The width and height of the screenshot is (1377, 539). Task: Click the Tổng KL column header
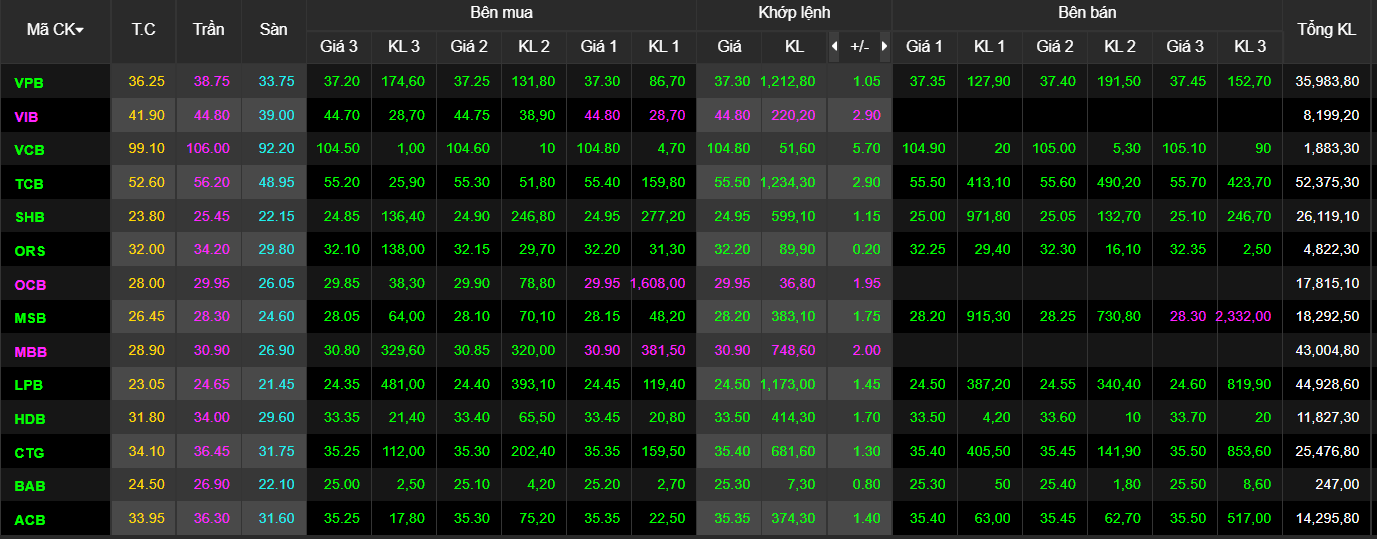1326,30
